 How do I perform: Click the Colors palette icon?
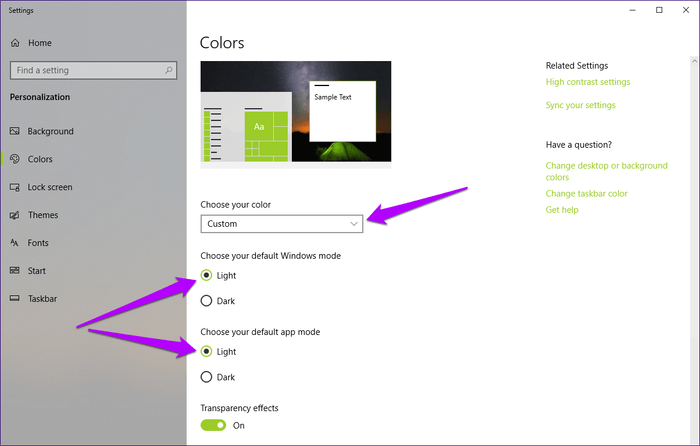coord(15,159)
